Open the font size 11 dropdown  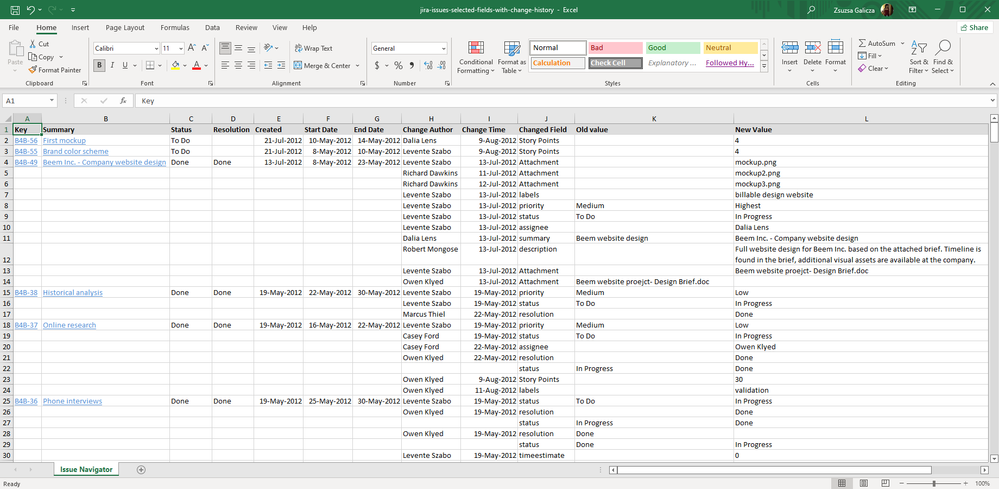tap(181, 48)
